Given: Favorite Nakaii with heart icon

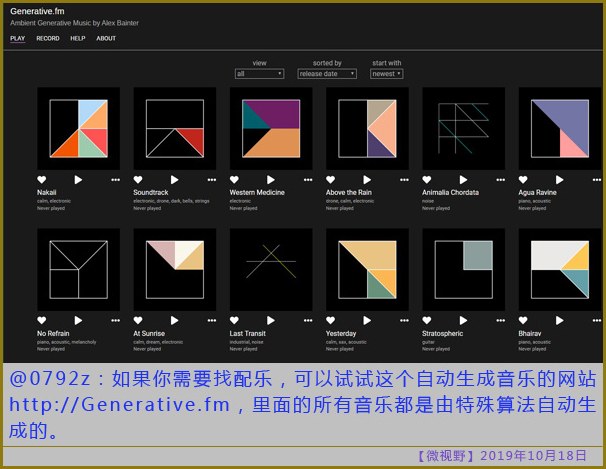Looking at the screenshot, I should [x=42, y=180].
